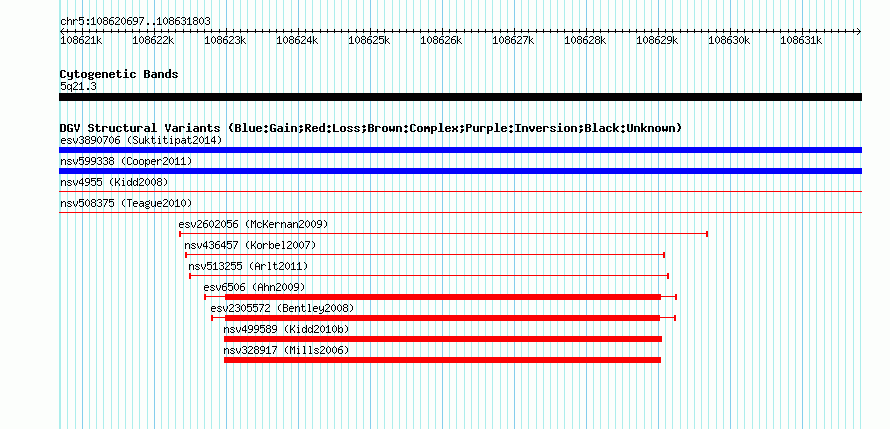This screenshot has height=429, width=890.
Task: Open the nsv4955 (Kidd2008) variant label
Action: tap(114, 182)
